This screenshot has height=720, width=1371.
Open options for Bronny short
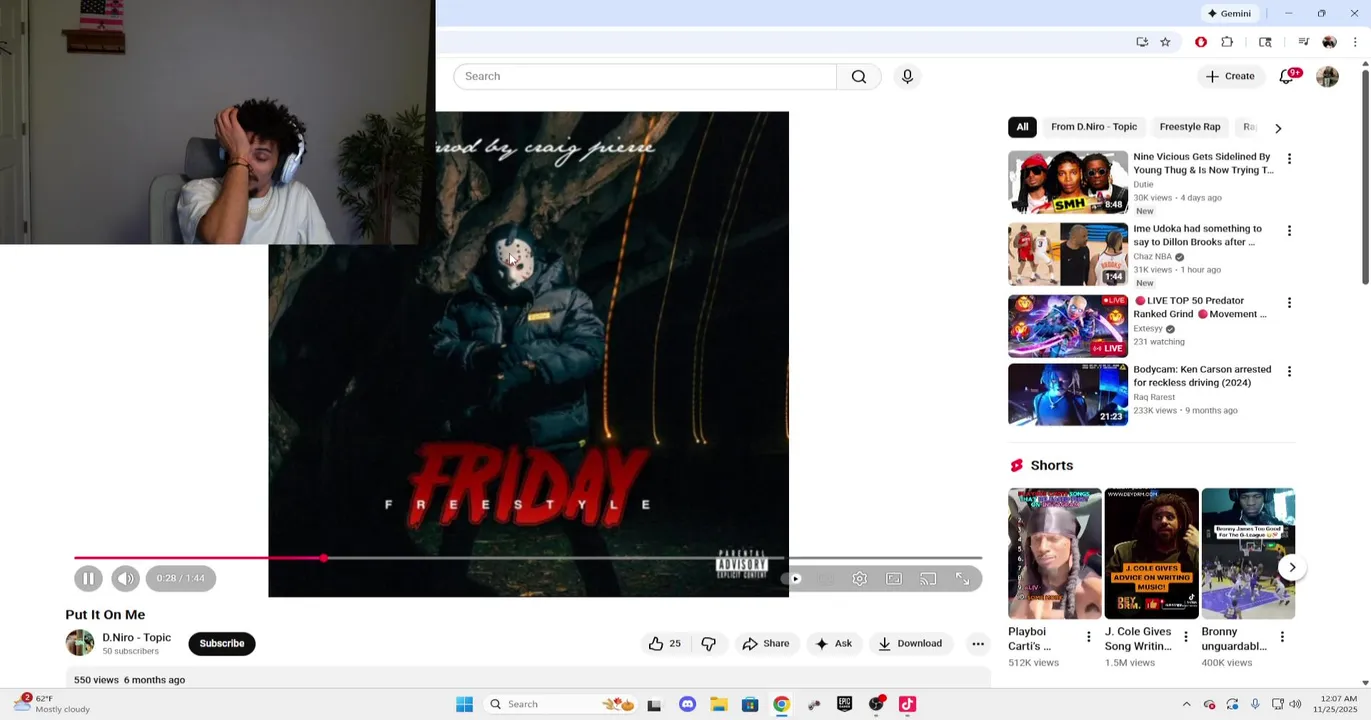[x=1283, y=636]
